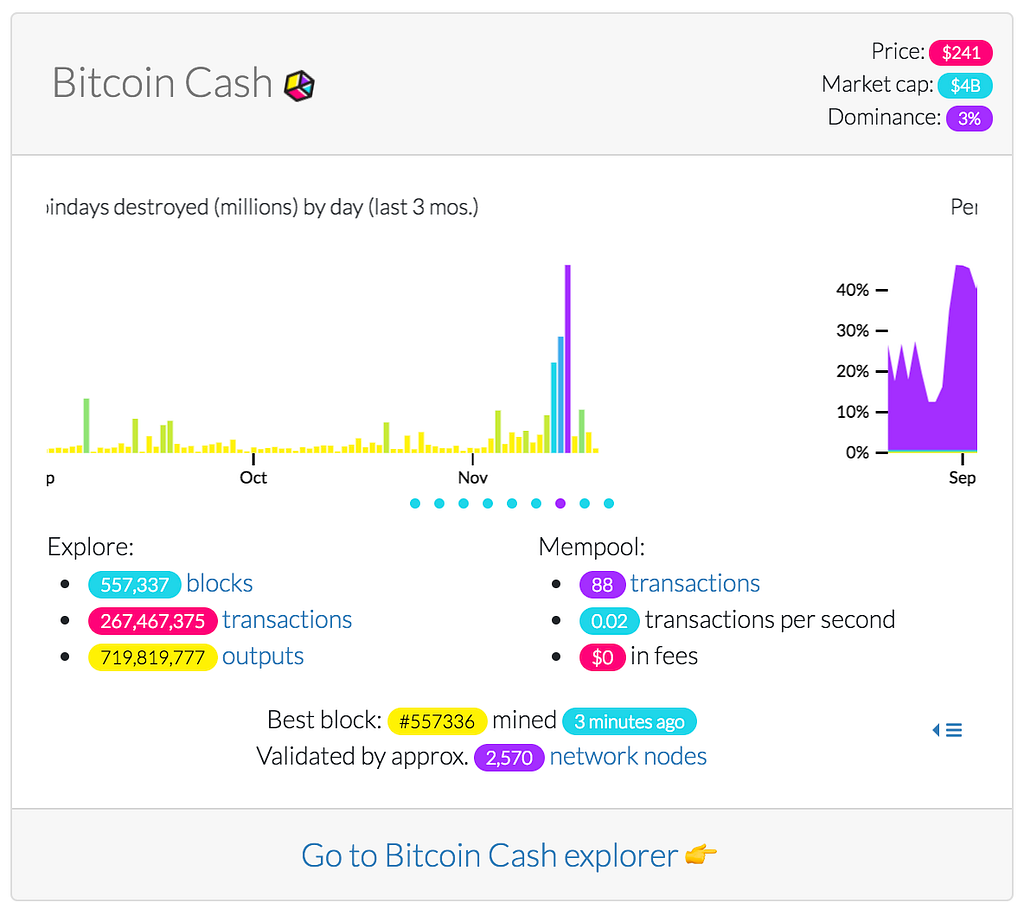The image size is (1024, 910).
Task: Click the #557336 best block badge
Action: 437,721
